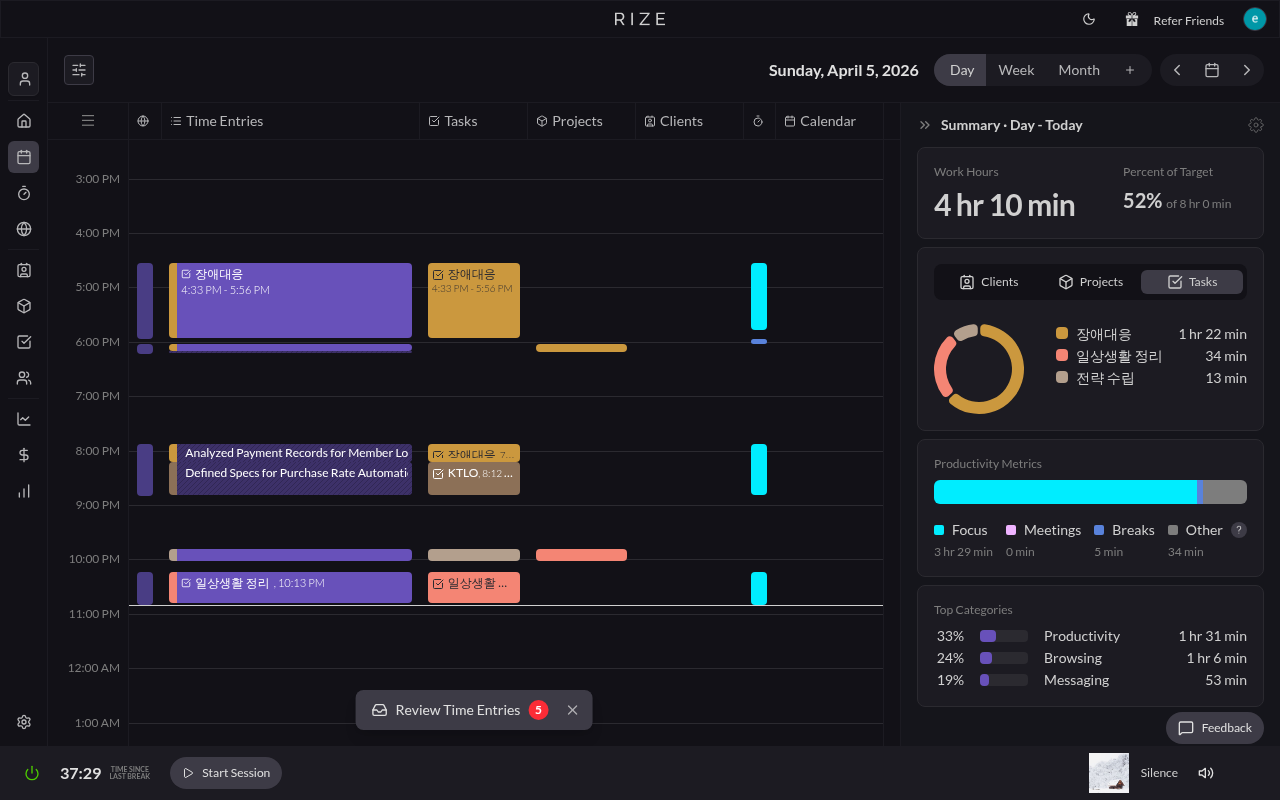
Task: Click the cyan Focus productivity bar
Action: (1065, 492)
